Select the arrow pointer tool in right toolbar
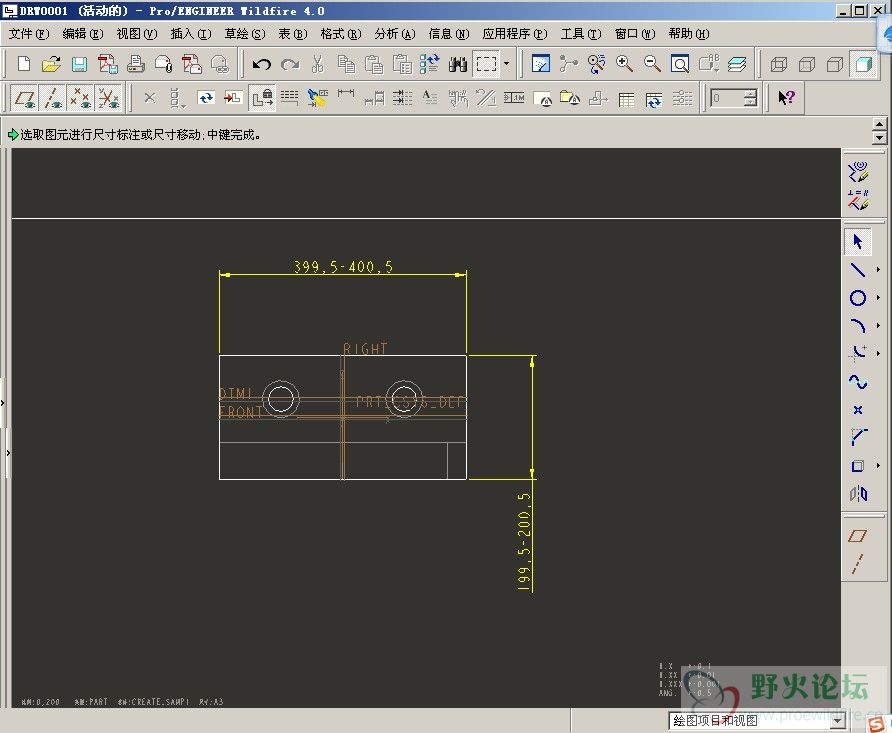This screenshot has height=733, width=892. coord(858,241)
